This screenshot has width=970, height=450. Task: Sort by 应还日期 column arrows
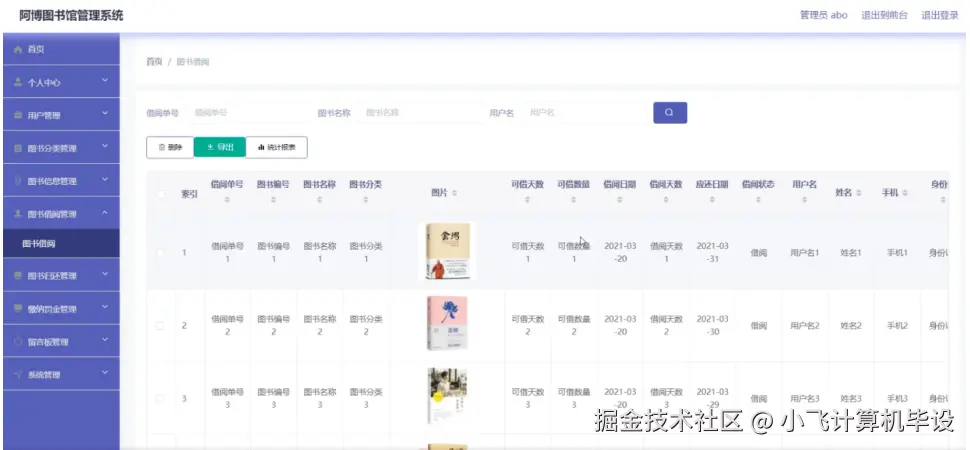[712, 200]
